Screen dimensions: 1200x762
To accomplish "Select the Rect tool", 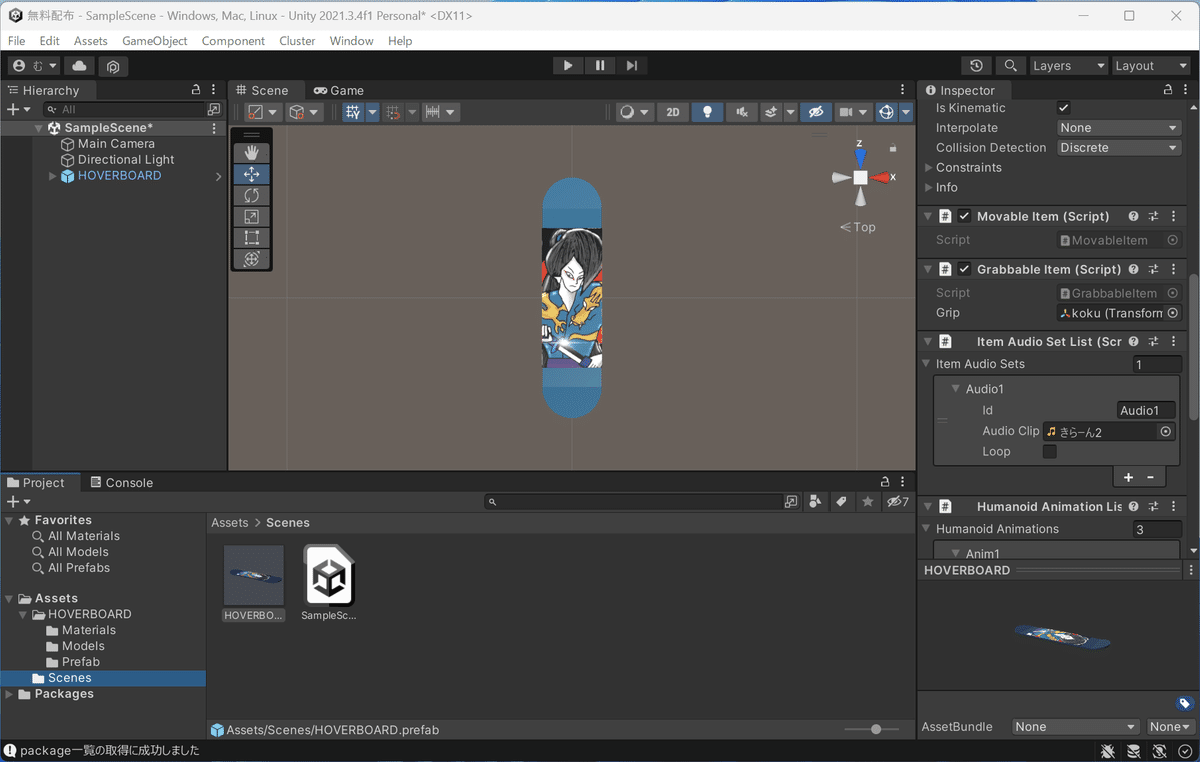I will pyautogui.click(x=251, y=237).
